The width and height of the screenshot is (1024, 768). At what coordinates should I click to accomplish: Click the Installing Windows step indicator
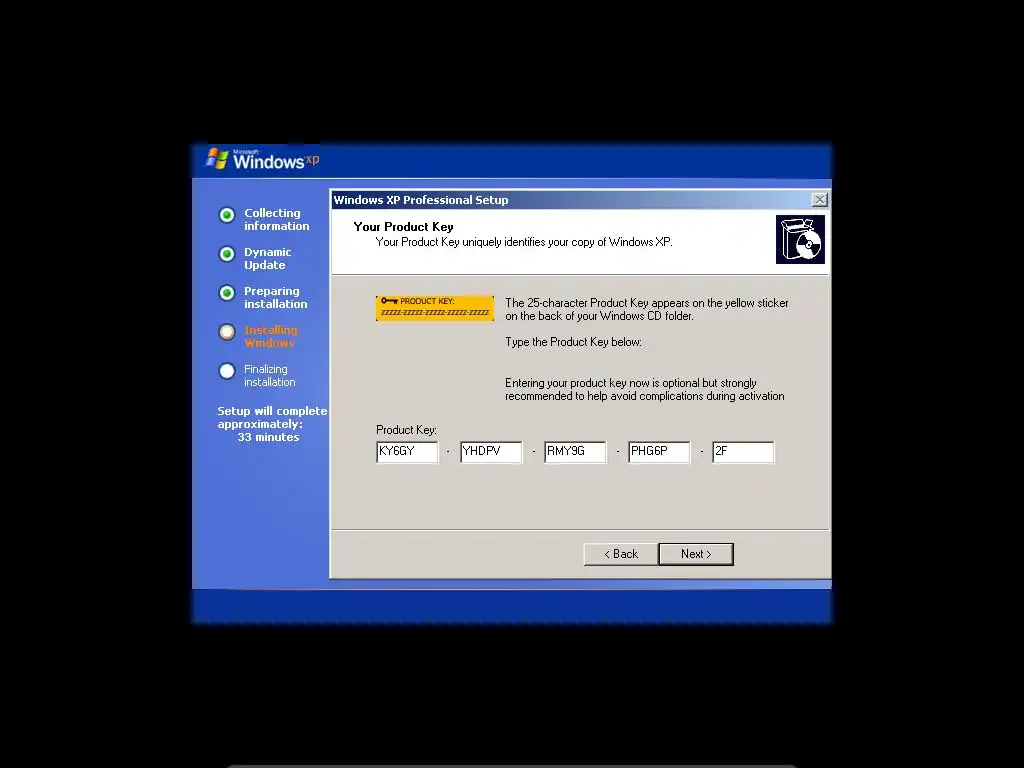(227, 332)
